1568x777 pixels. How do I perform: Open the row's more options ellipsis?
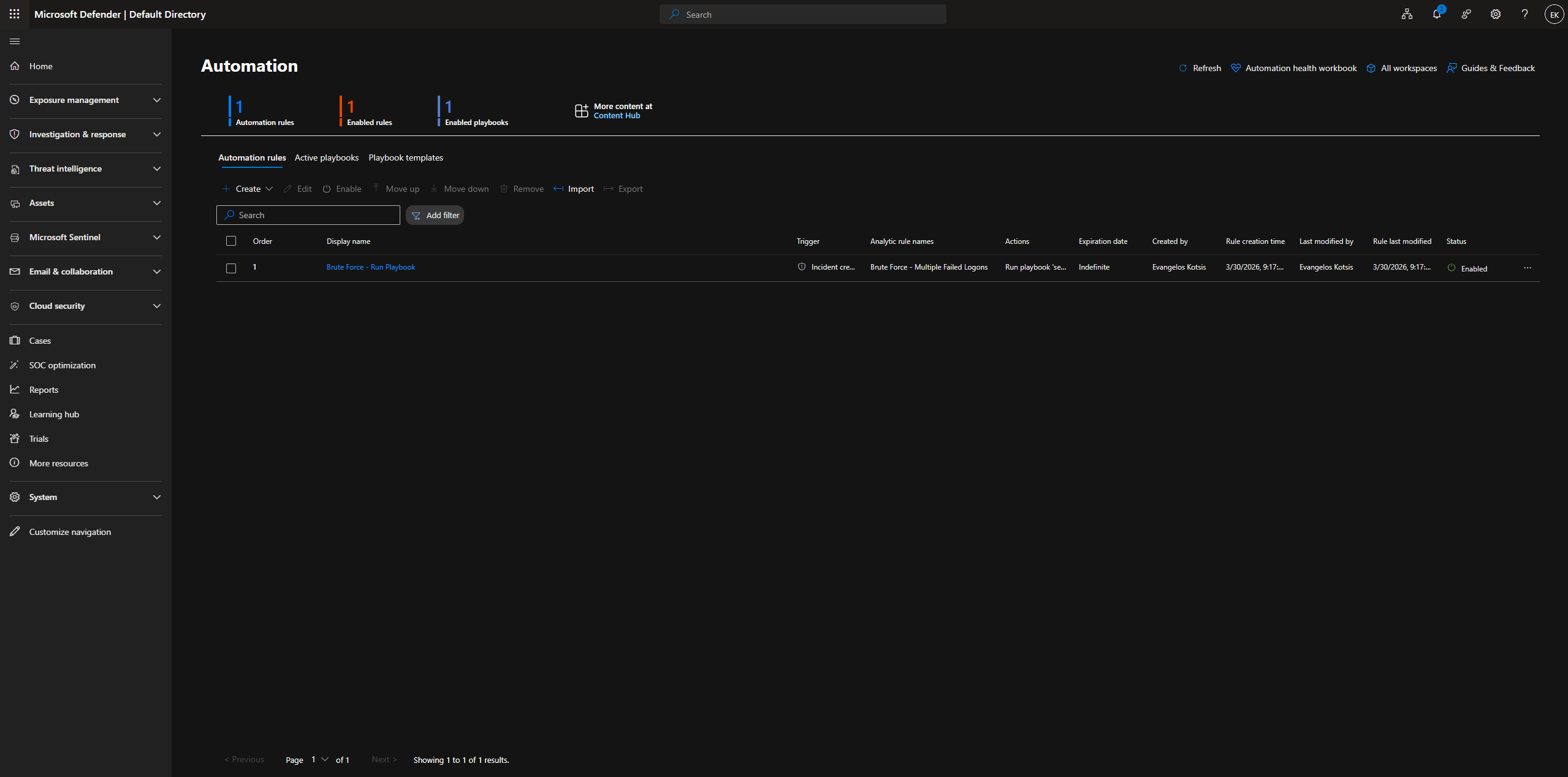[x=1527, y=268]
